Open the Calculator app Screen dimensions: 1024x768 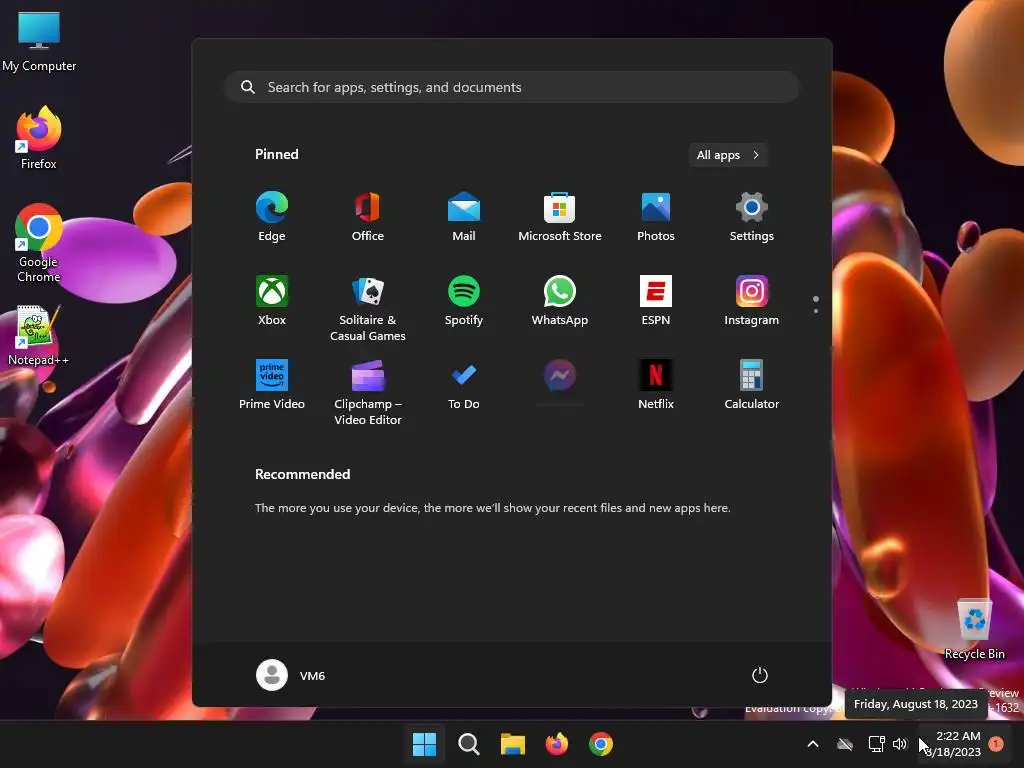click(752, 385)
